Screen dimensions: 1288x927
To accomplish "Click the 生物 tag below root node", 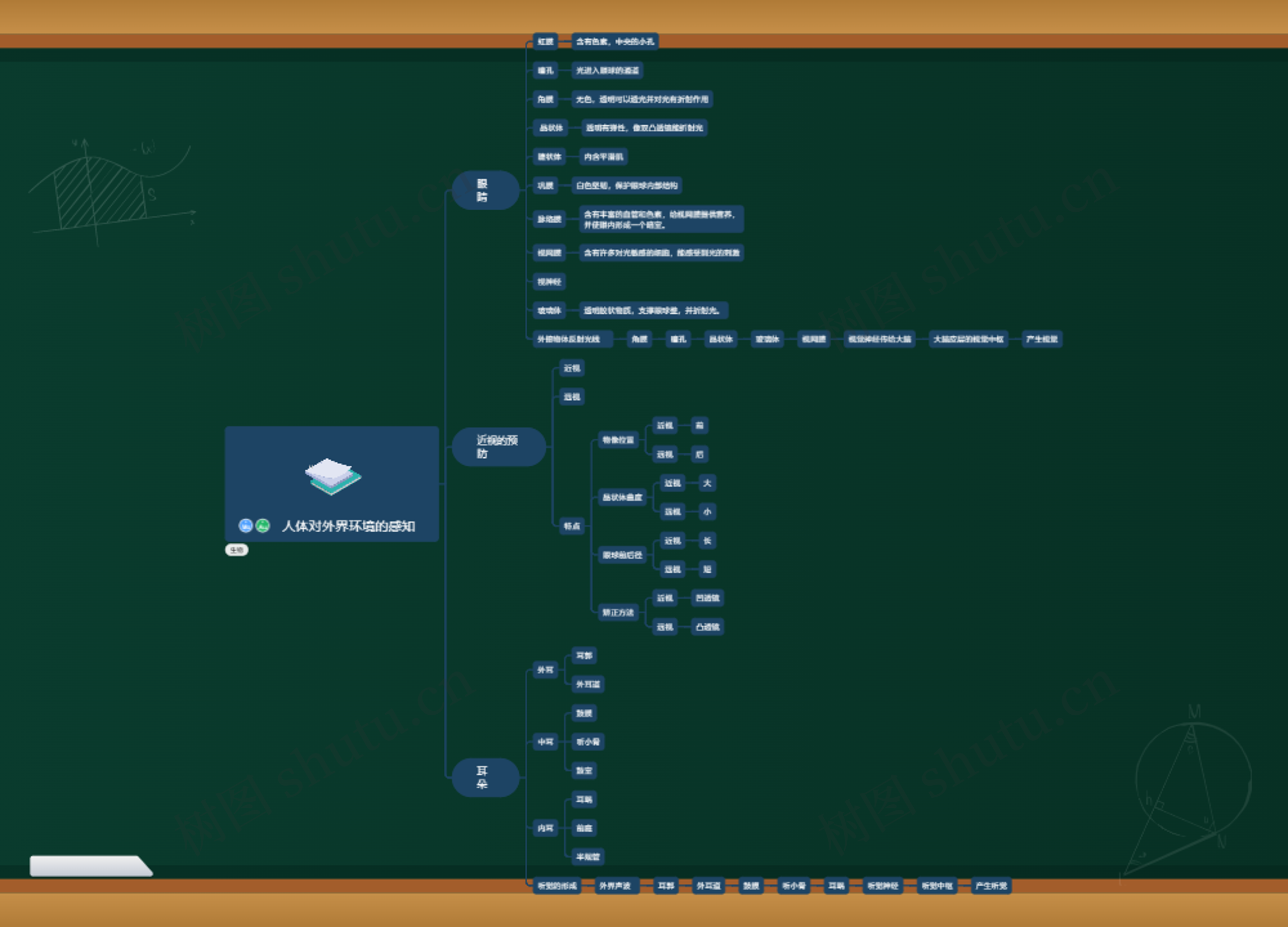I will (x=236, y=549).
